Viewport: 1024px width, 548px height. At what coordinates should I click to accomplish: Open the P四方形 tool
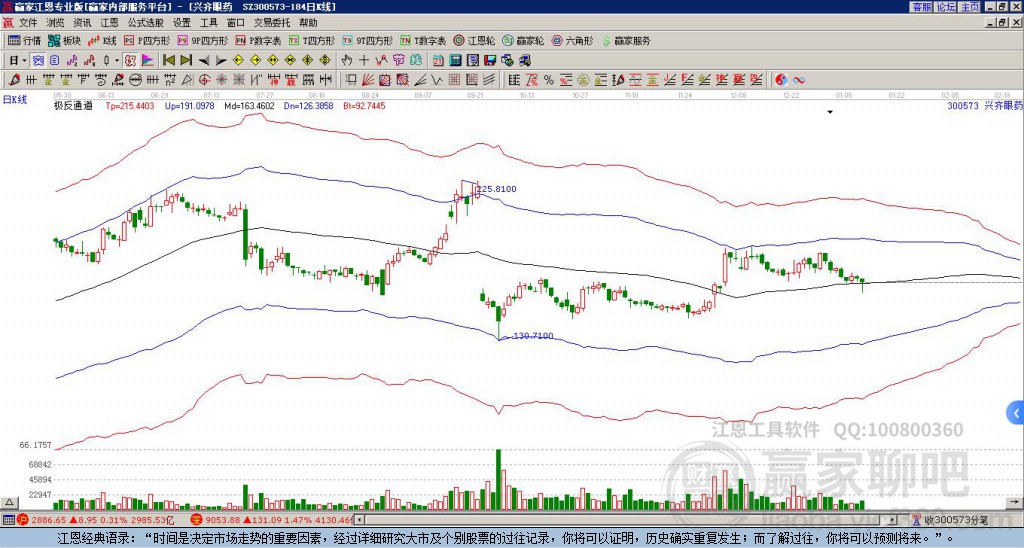pyautogui.click(x=147, y=40)
